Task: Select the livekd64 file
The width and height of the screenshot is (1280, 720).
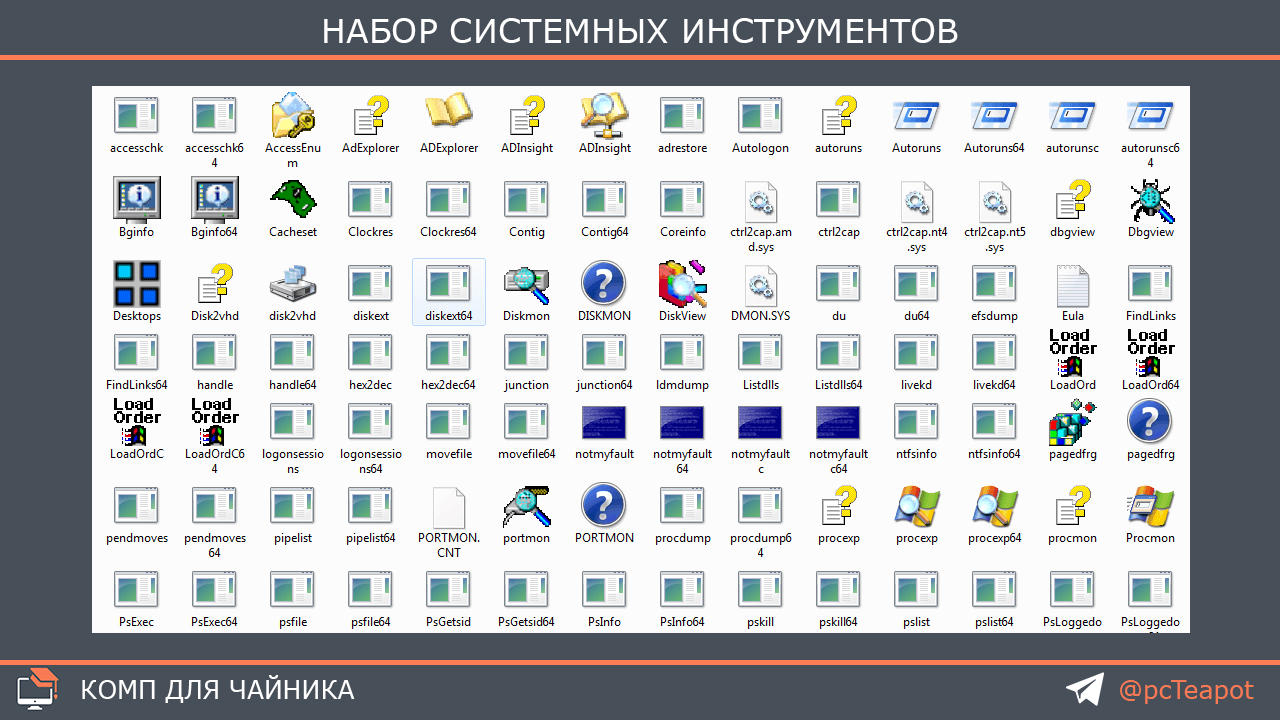Action: [x=994, y=353]
